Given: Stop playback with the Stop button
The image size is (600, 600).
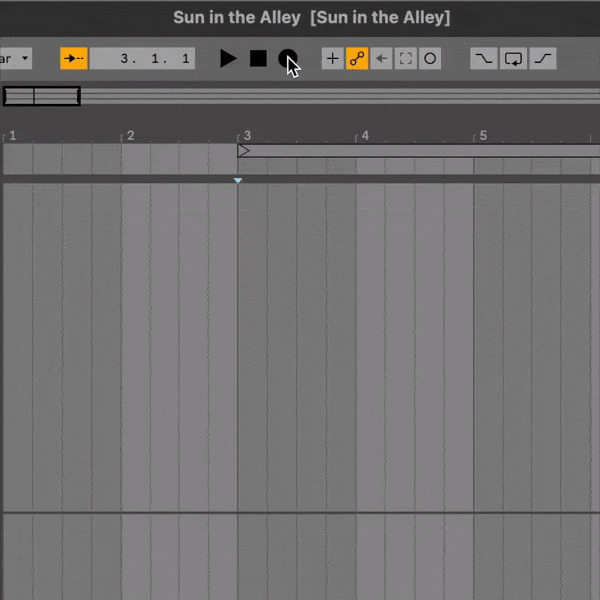Looking at the screenshot, I should (x=258, y=59).
